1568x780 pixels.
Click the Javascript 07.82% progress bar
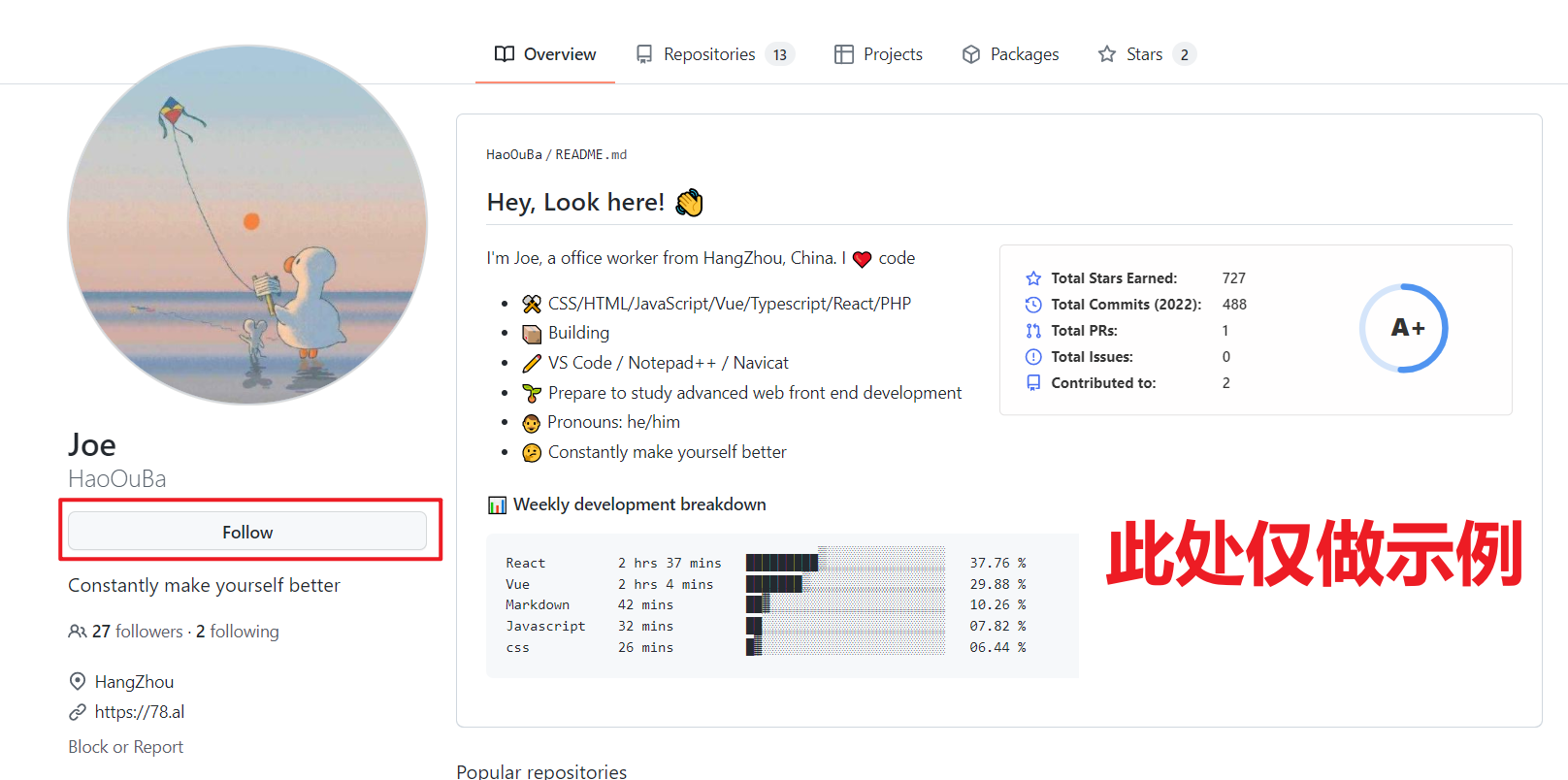[x=845, y=626]
